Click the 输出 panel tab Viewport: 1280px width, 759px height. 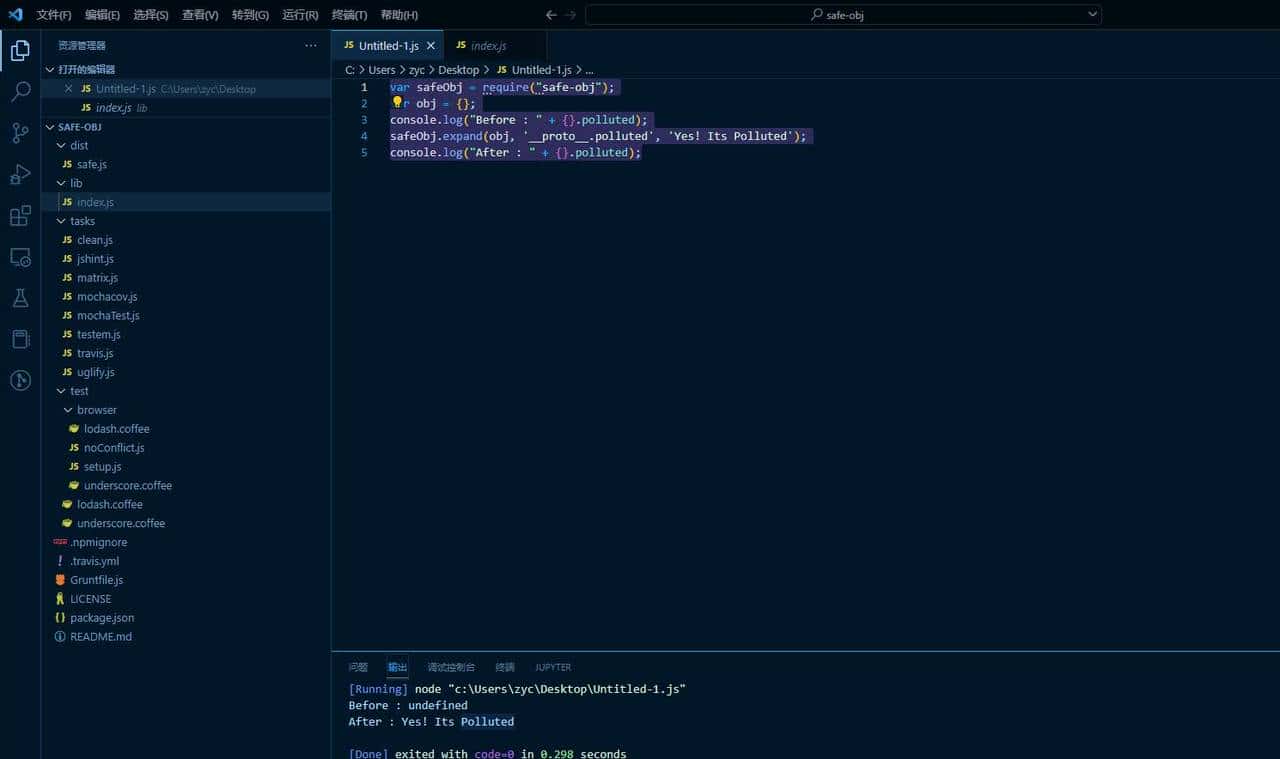[396, 667]
